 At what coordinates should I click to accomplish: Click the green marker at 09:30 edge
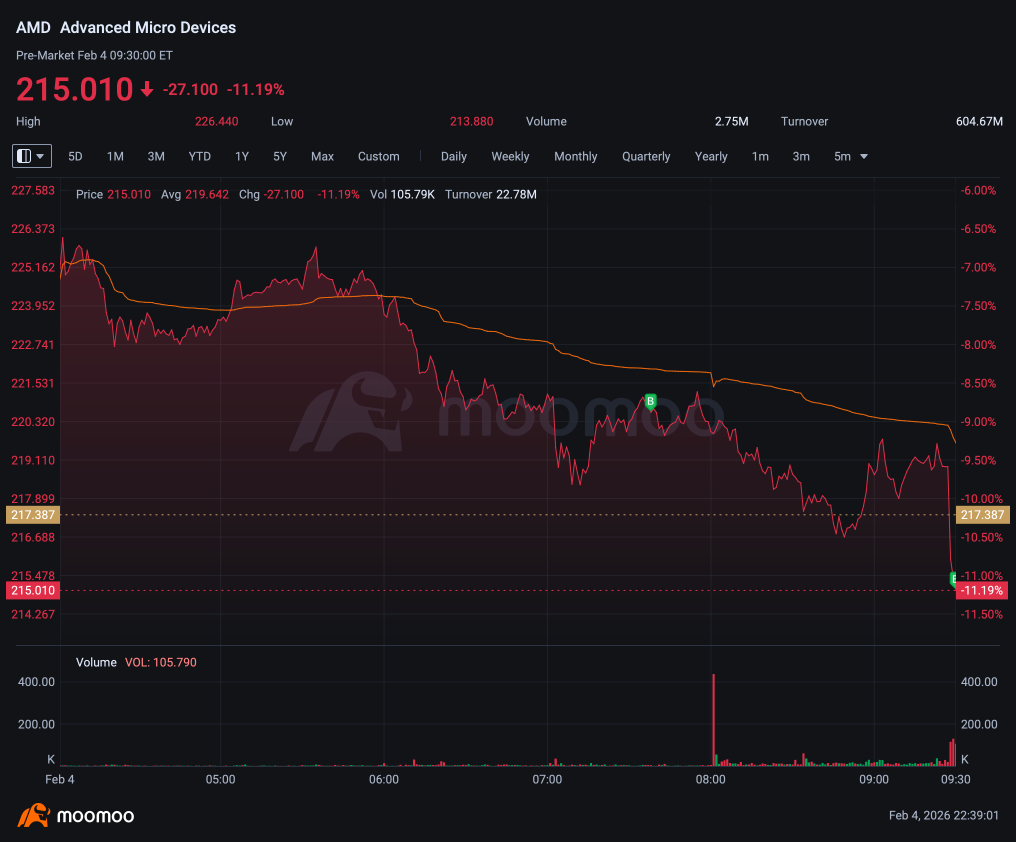point(952,578)
